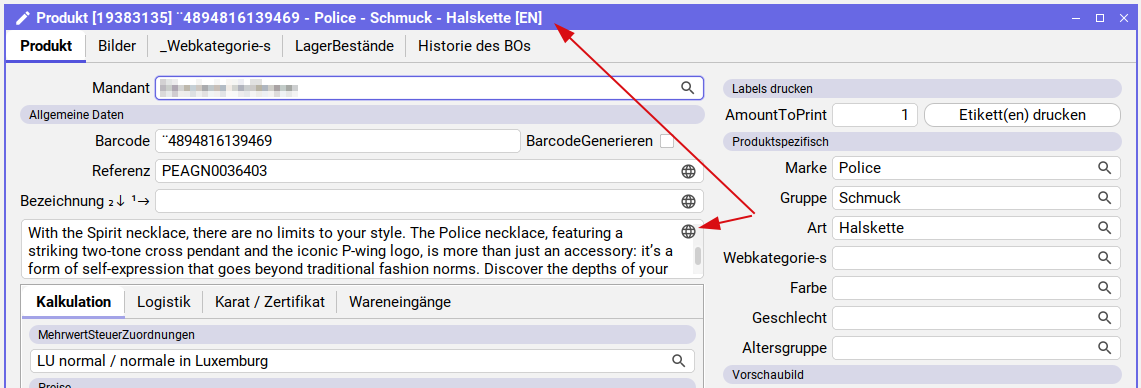Click into the Barcode input field
1141x388 pixels.
(x=337, y=141)
